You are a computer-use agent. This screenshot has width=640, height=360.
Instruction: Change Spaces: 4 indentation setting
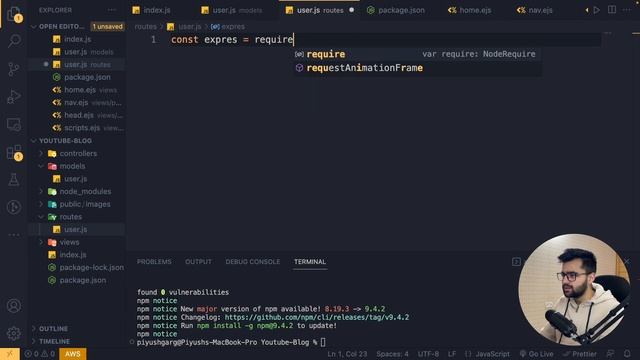tap(392, 354)
